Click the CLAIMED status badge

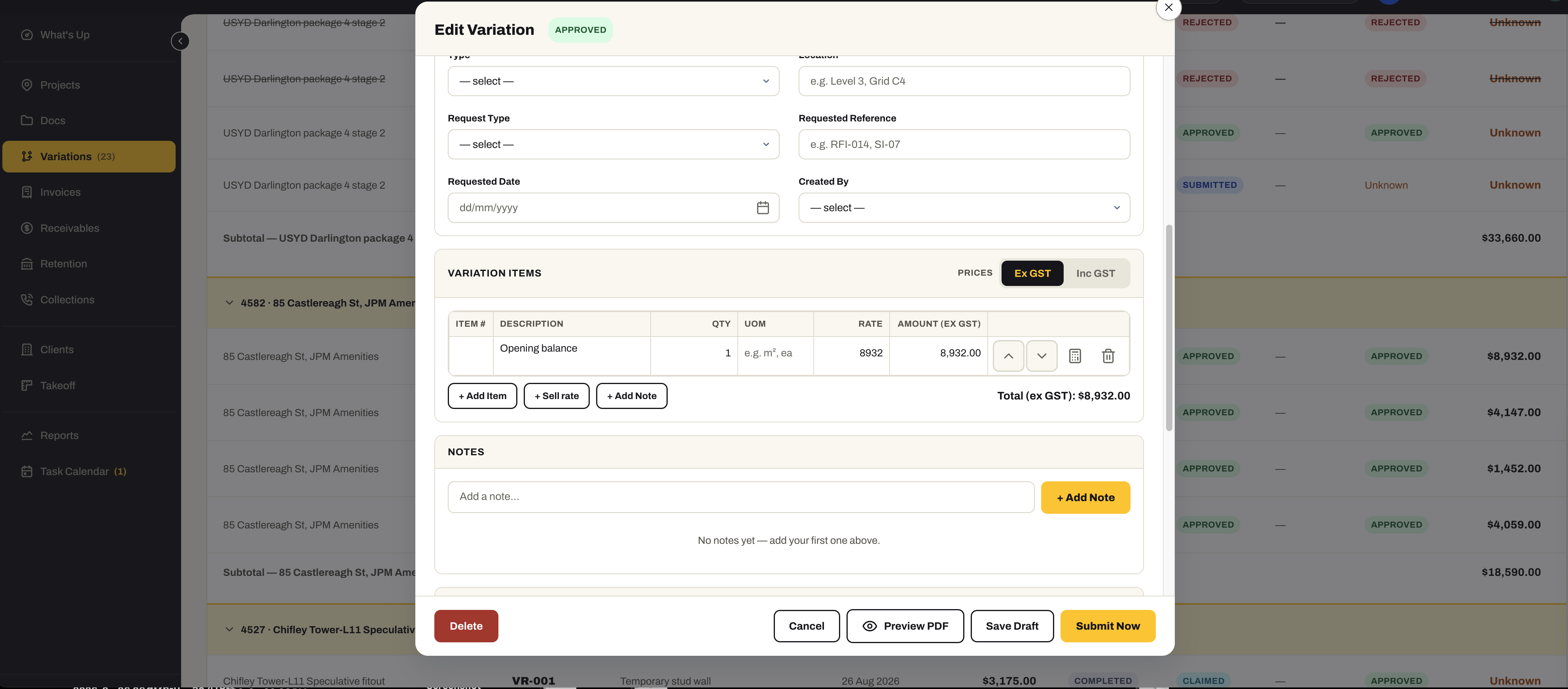(x=1203, y=680)
